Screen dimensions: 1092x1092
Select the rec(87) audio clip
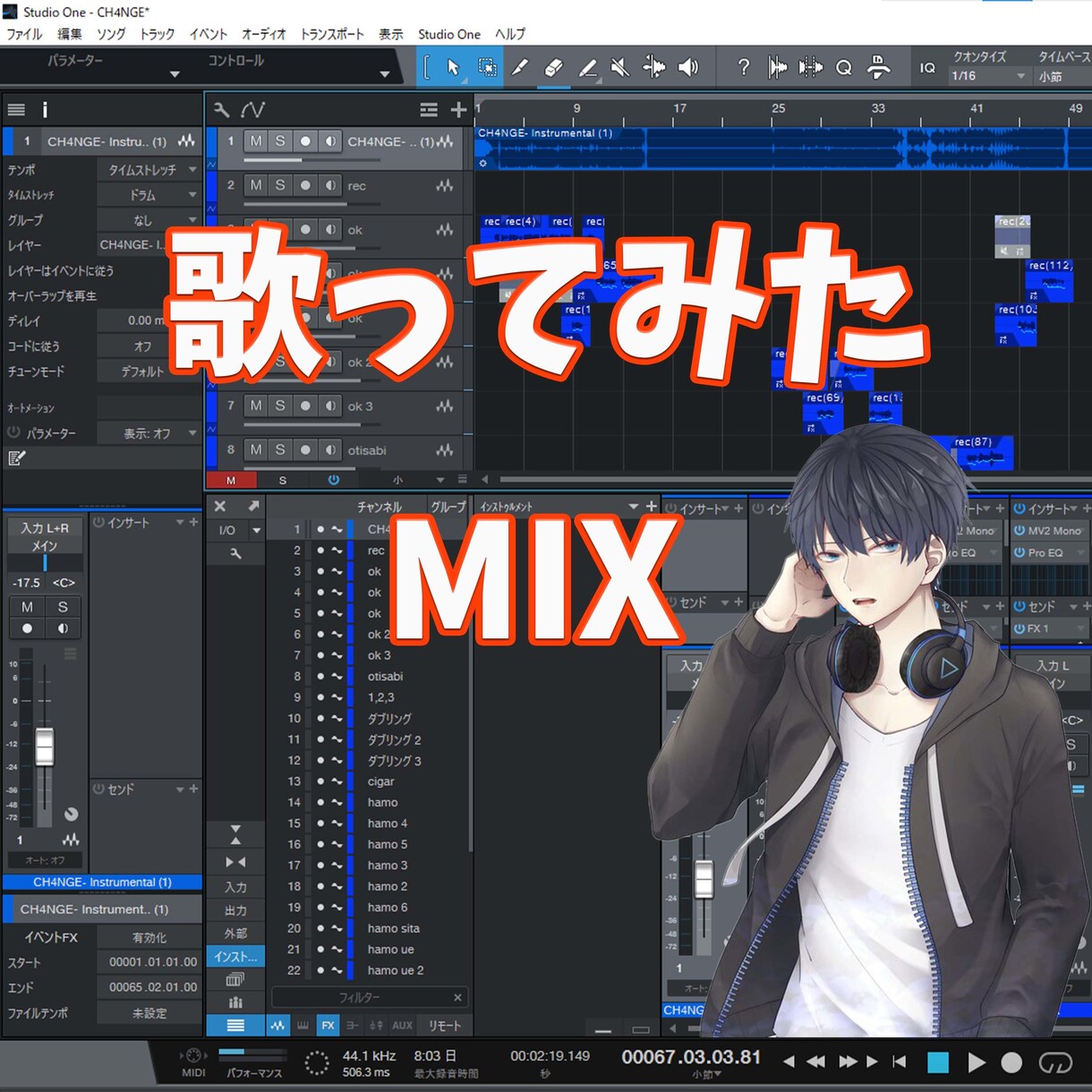click(981, 453)
